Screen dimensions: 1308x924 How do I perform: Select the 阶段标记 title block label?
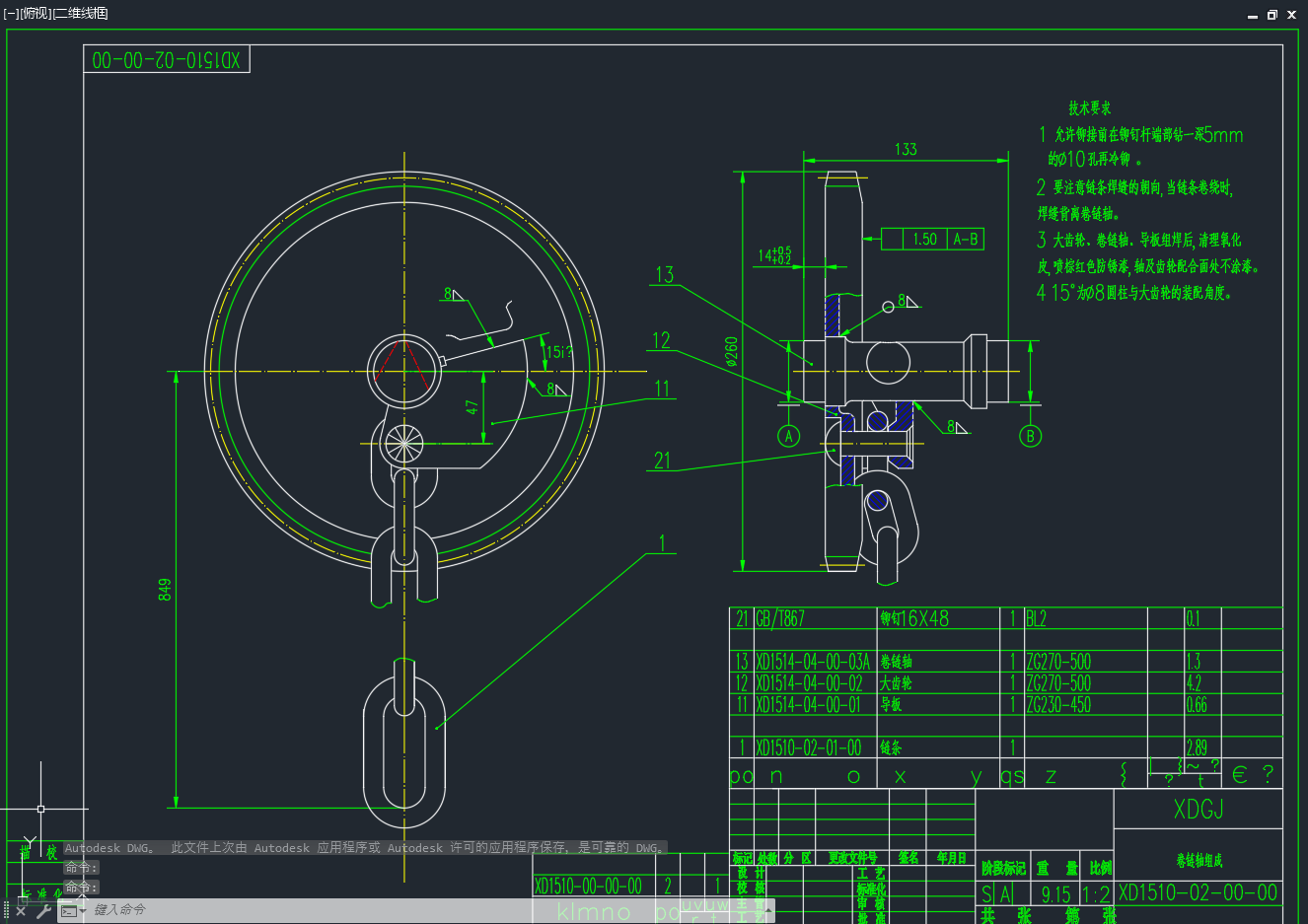[1003, 868]
